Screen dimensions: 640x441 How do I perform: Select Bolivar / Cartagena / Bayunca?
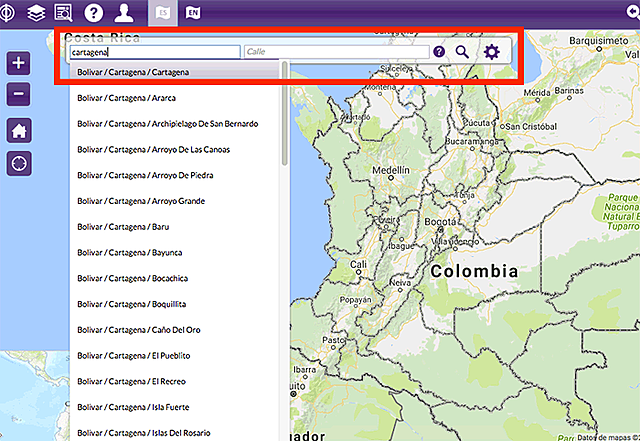175,252
